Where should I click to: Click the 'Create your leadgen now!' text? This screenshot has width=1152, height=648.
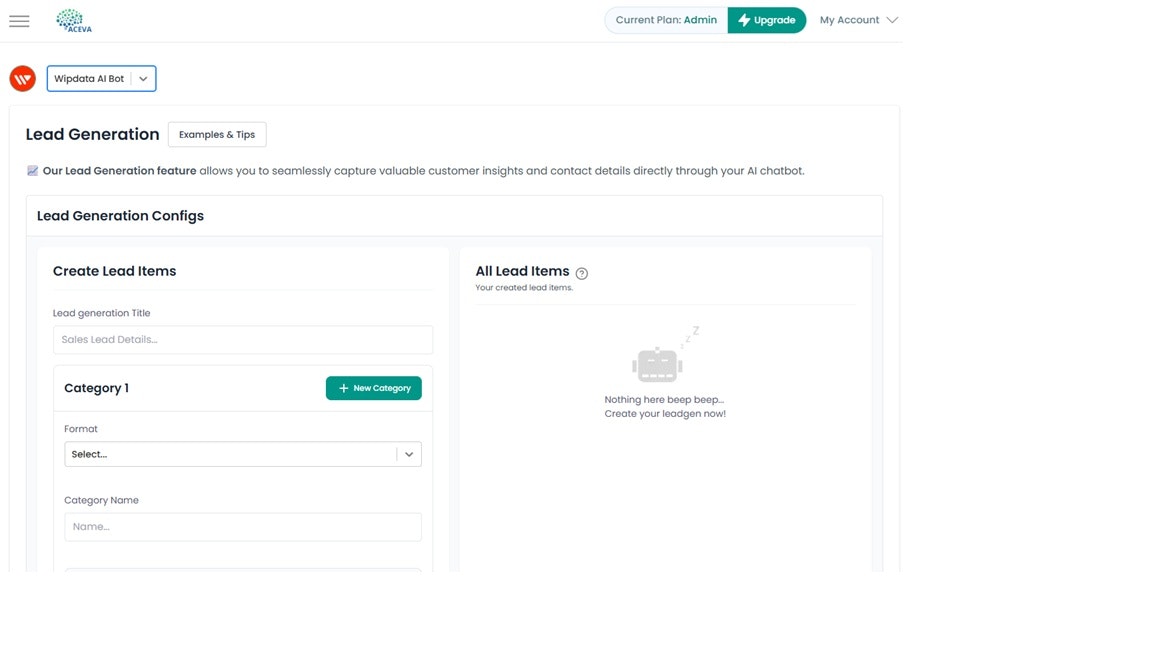665,414
